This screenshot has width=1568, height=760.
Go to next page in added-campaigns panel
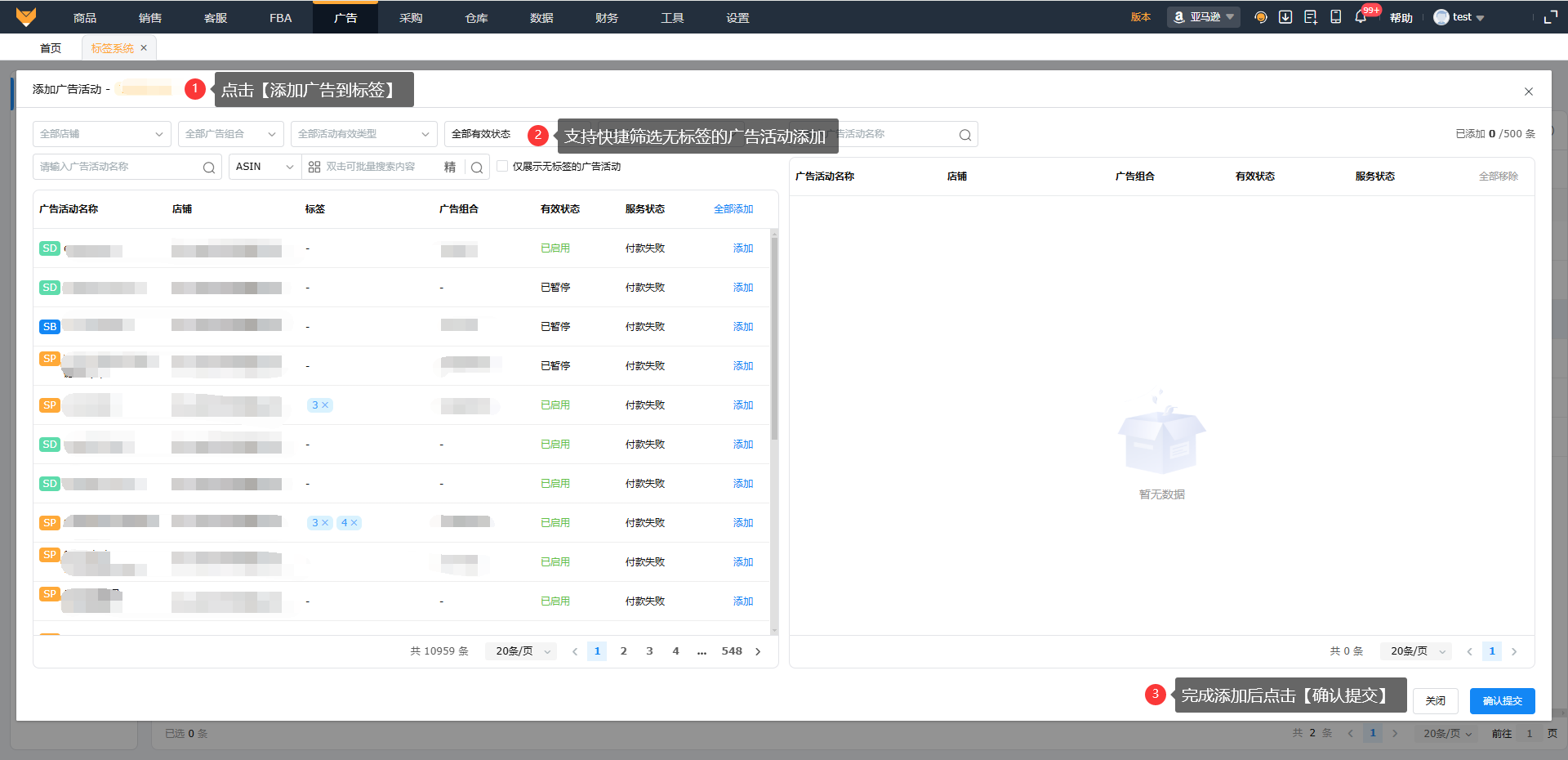click(x=1514, y=651)
